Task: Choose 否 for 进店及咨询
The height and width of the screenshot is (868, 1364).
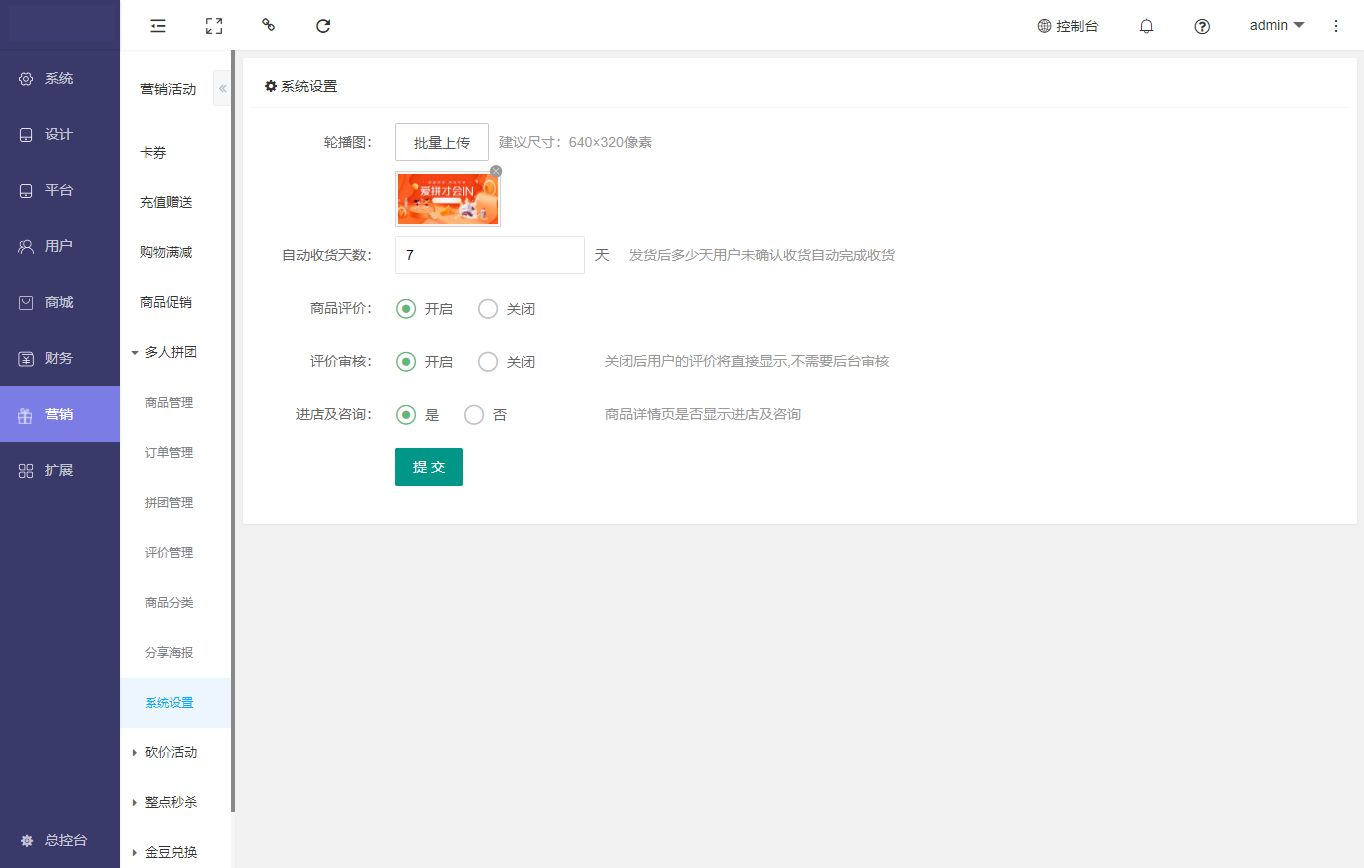Action: point(474,415)
